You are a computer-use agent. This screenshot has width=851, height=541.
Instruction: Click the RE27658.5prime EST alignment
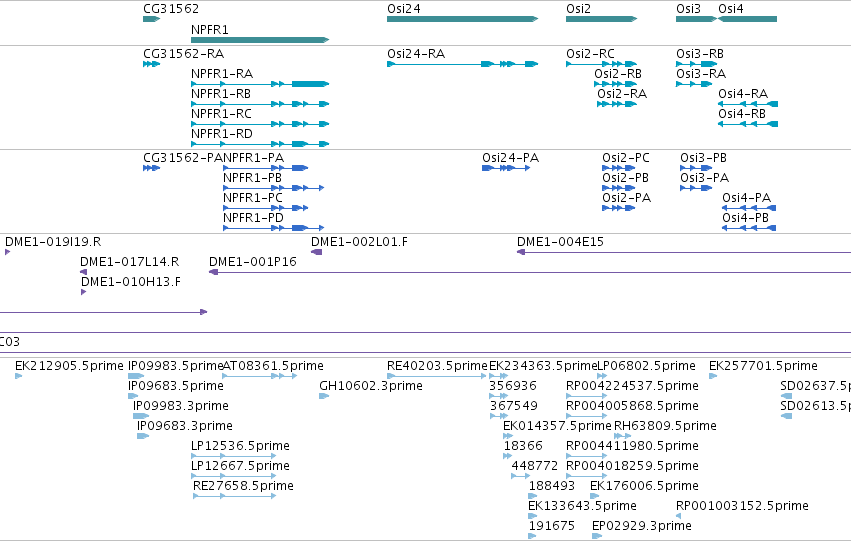pos(234,497)
